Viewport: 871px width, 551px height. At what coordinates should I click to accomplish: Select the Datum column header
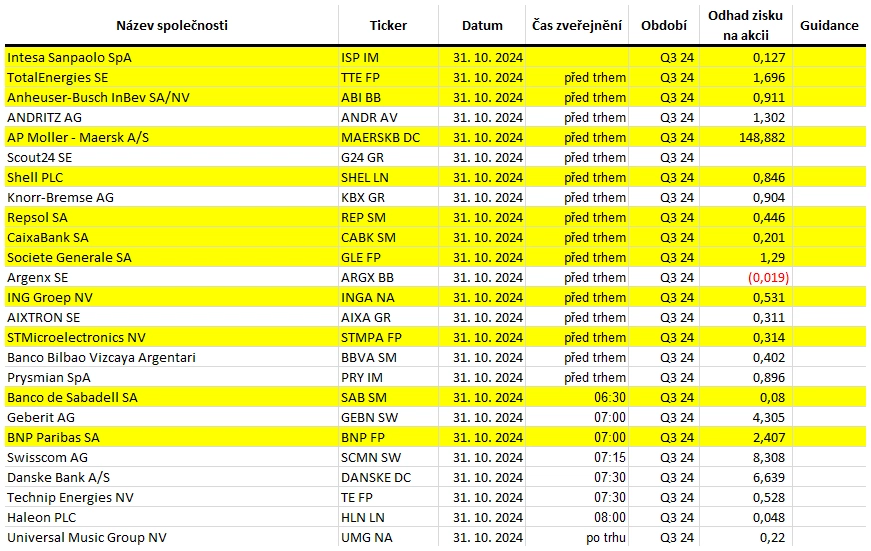point(482,26)
